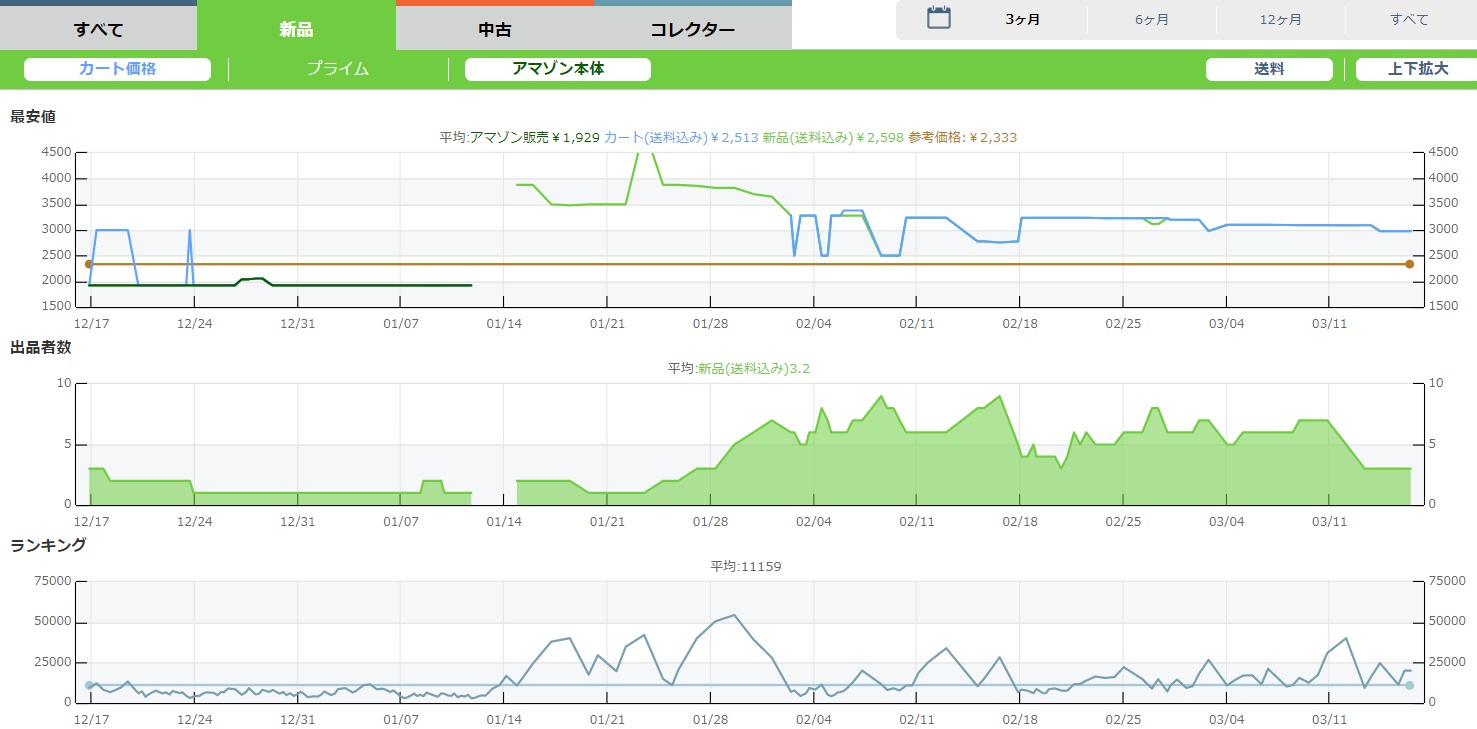Set the period to 12ヶ月
Image resolution: width=1477 pixels, height=729 pixels.
1280,20
